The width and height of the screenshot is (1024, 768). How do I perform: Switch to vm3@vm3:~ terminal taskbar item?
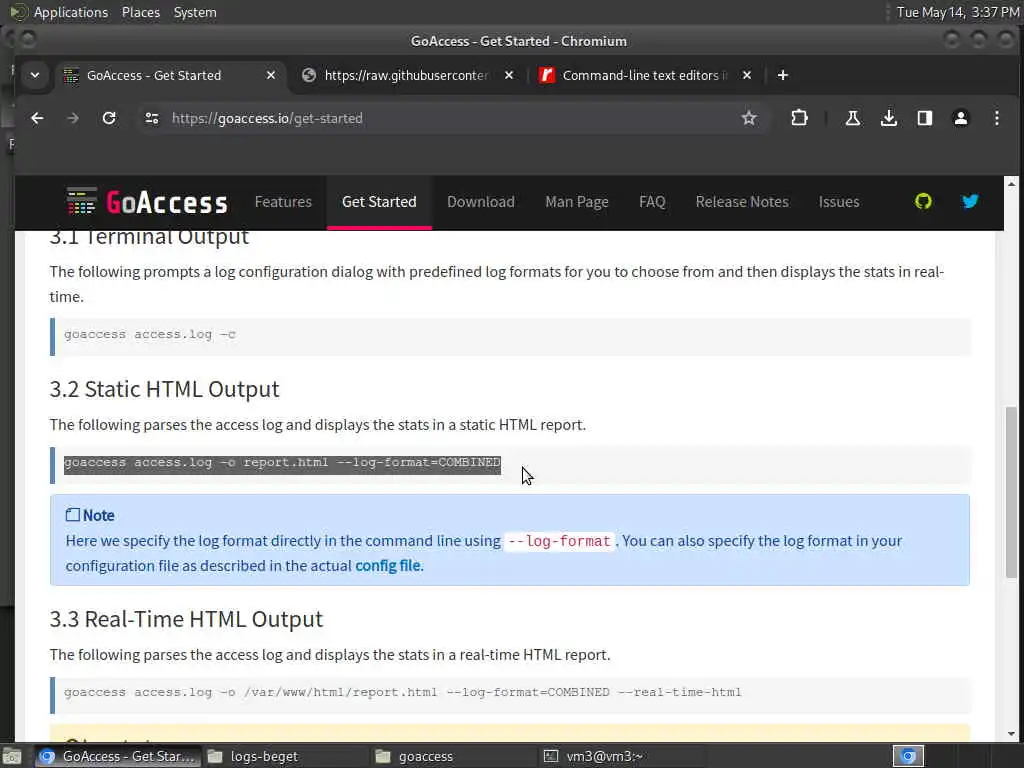pyautogui.click(x=620, y=756)
